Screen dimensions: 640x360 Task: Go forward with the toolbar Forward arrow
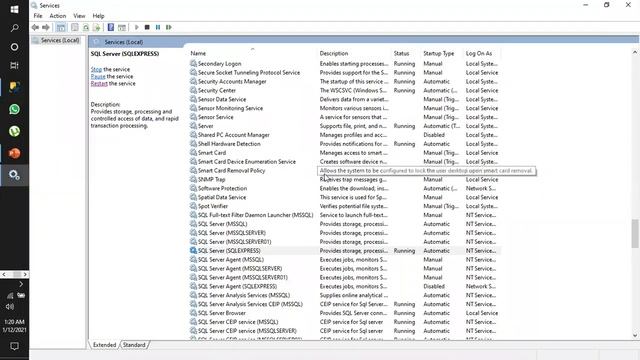[46, 27]
